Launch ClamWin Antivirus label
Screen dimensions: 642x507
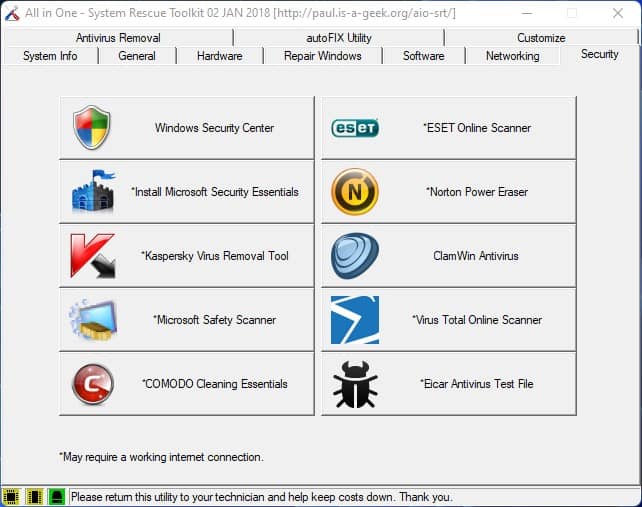(476, 256)
